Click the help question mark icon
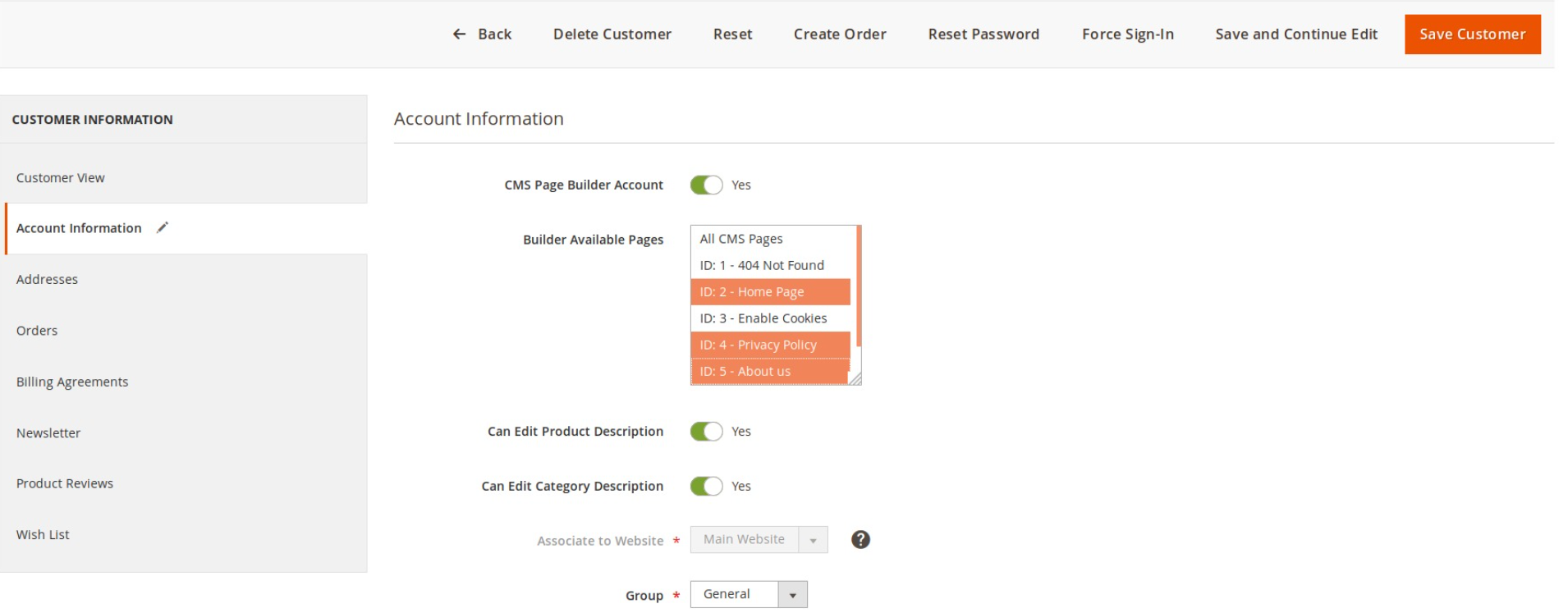1568x613 pixels. tap(860, 539)
